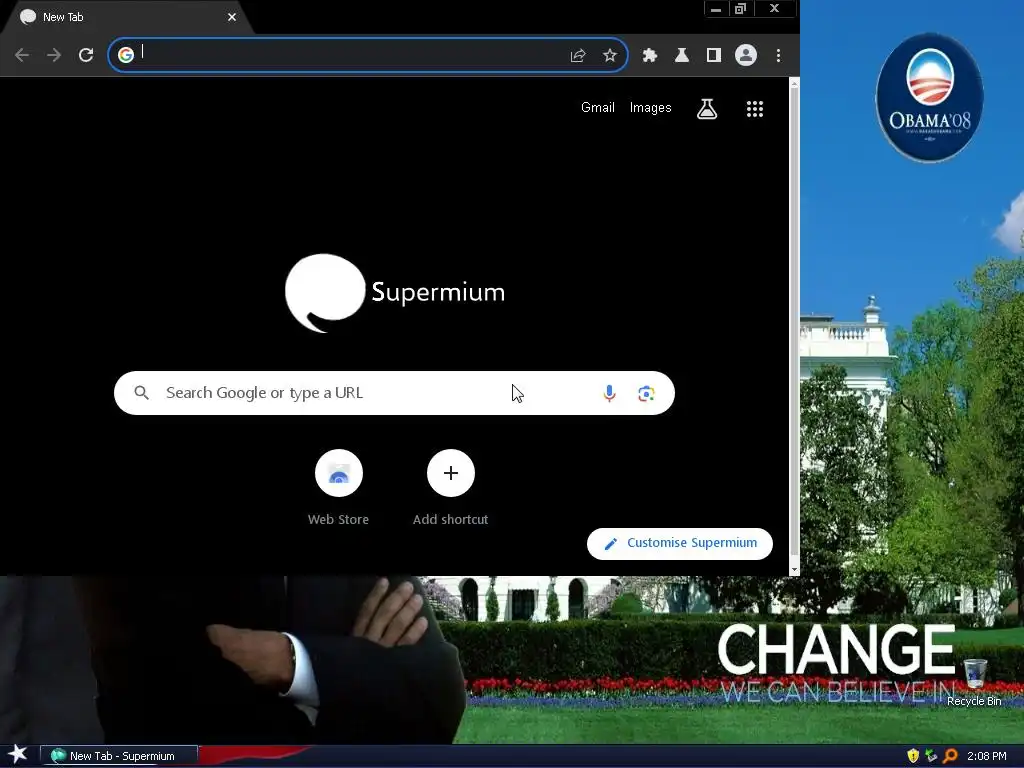Click the 2:08 PM clock

click(986, 756)
